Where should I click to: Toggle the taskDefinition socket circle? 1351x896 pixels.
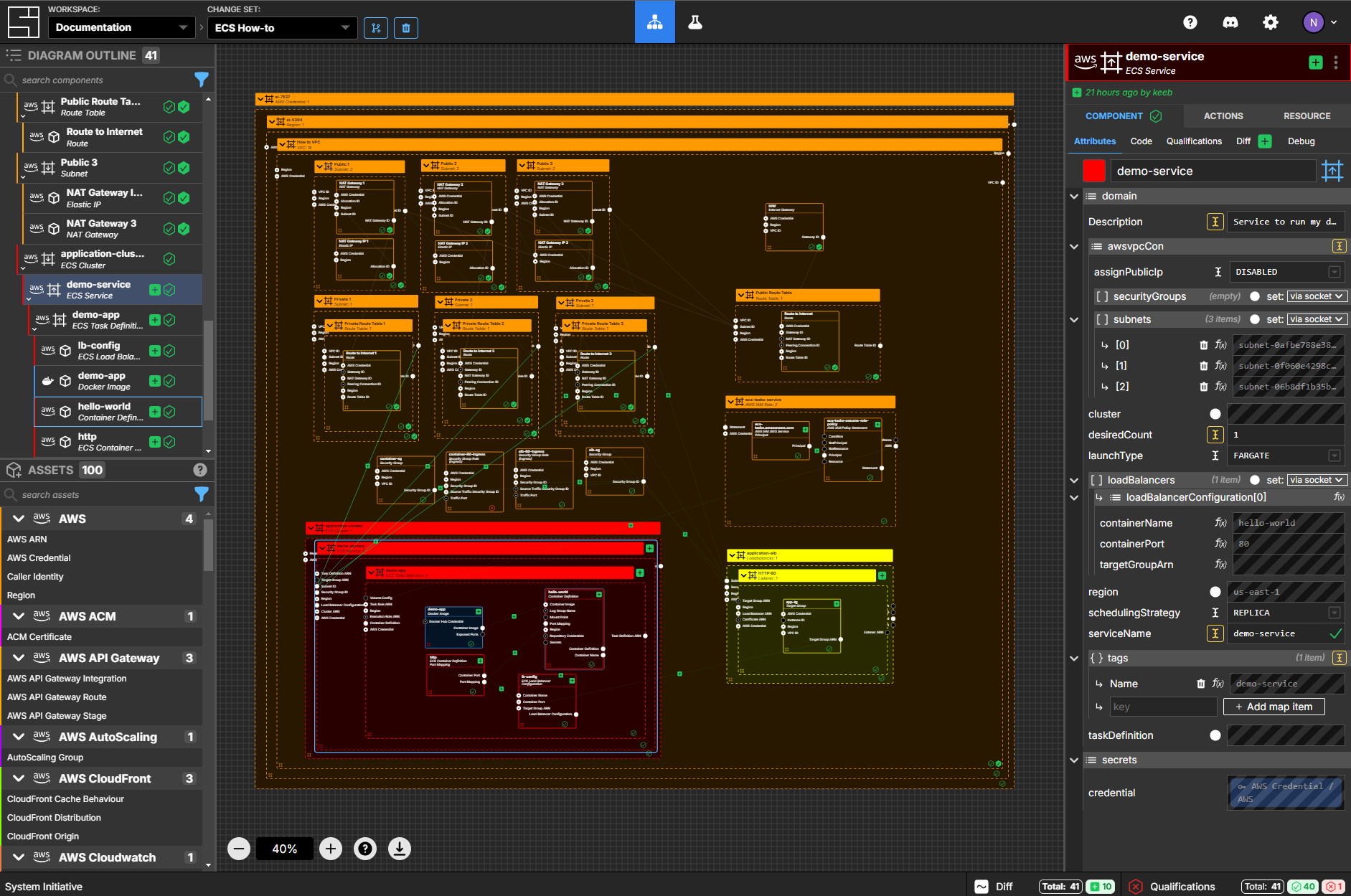coord(1215,735)
